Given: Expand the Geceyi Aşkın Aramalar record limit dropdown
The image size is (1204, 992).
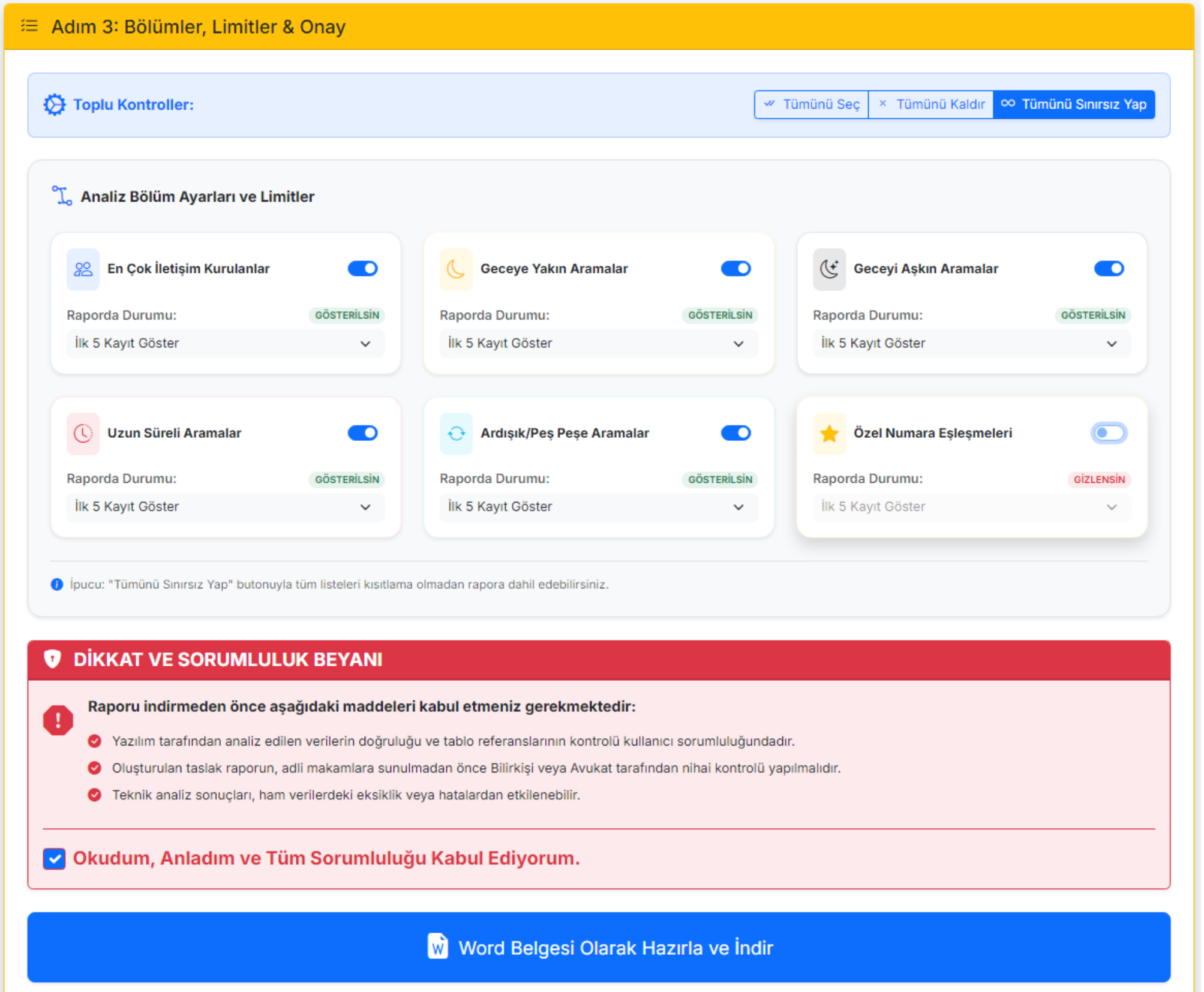Looking at the screenshot, I should coord(971,343).
